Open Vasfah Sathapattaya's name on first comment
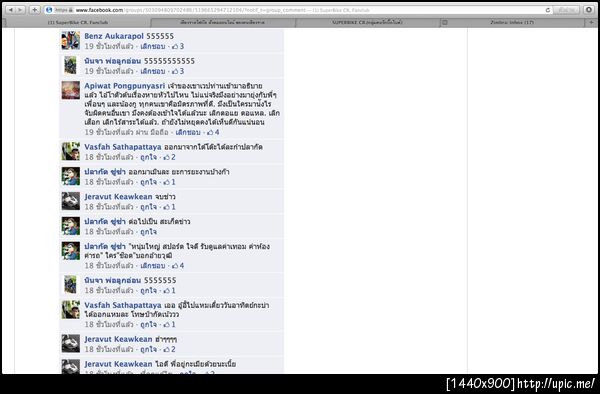600x394 pixels. [x=123, y=147]
